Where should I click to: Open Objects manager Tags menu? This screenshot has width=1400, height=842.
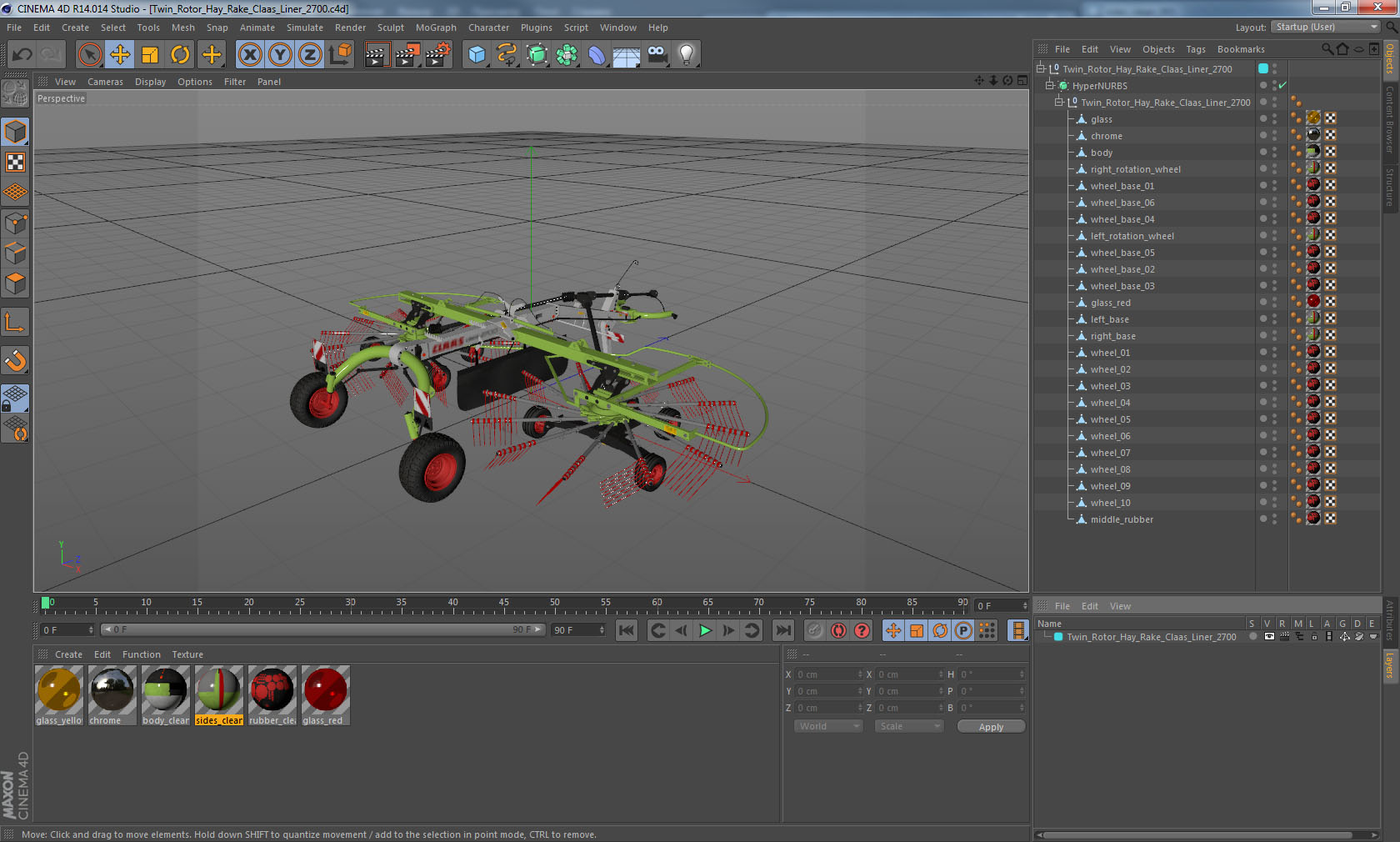coord(1196,49)
